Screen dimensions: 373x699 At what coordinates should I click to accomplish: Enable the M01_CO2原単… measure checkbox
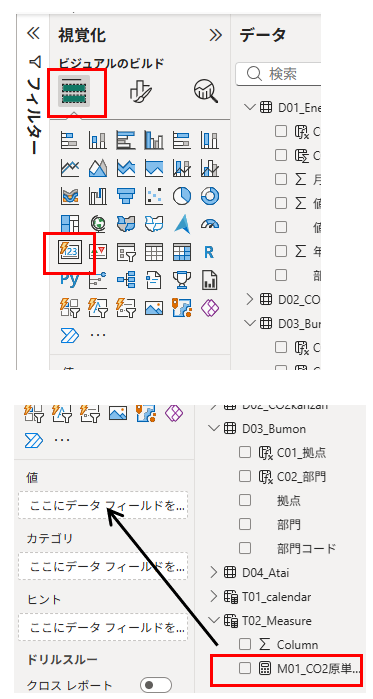pos(245,668)
